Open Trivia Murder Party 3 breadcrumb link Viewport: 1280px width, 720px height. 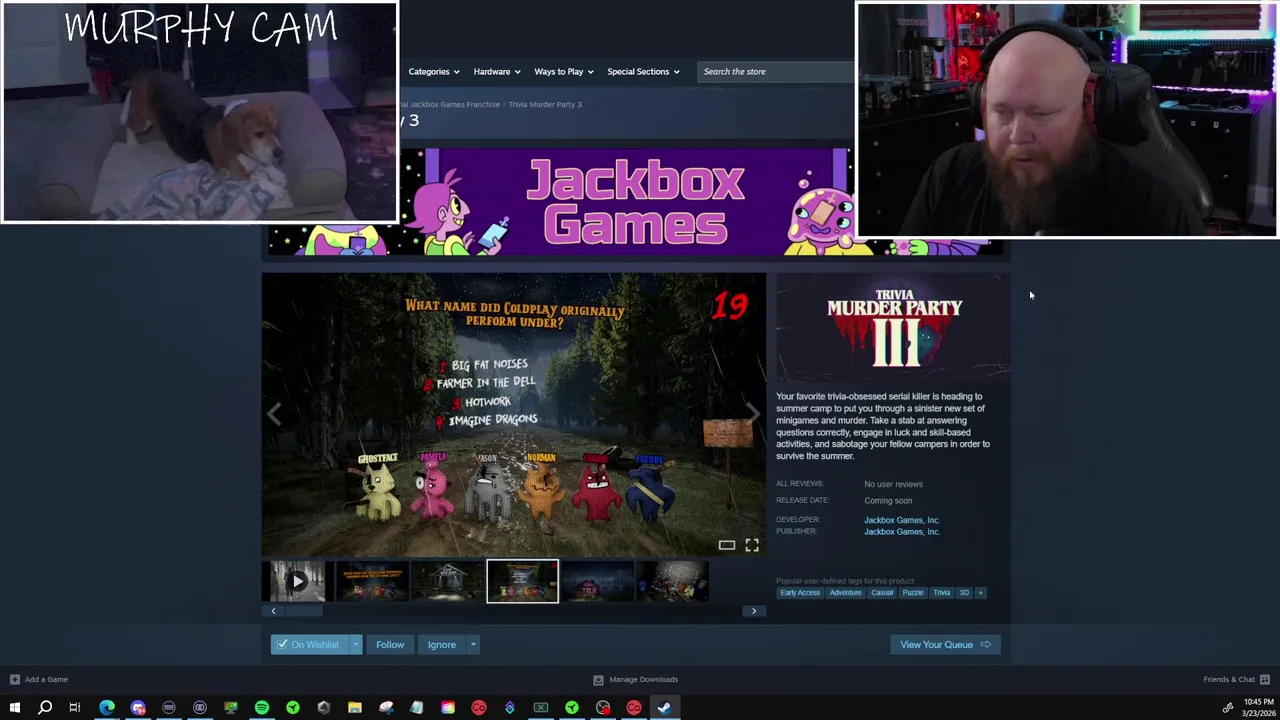545,104
